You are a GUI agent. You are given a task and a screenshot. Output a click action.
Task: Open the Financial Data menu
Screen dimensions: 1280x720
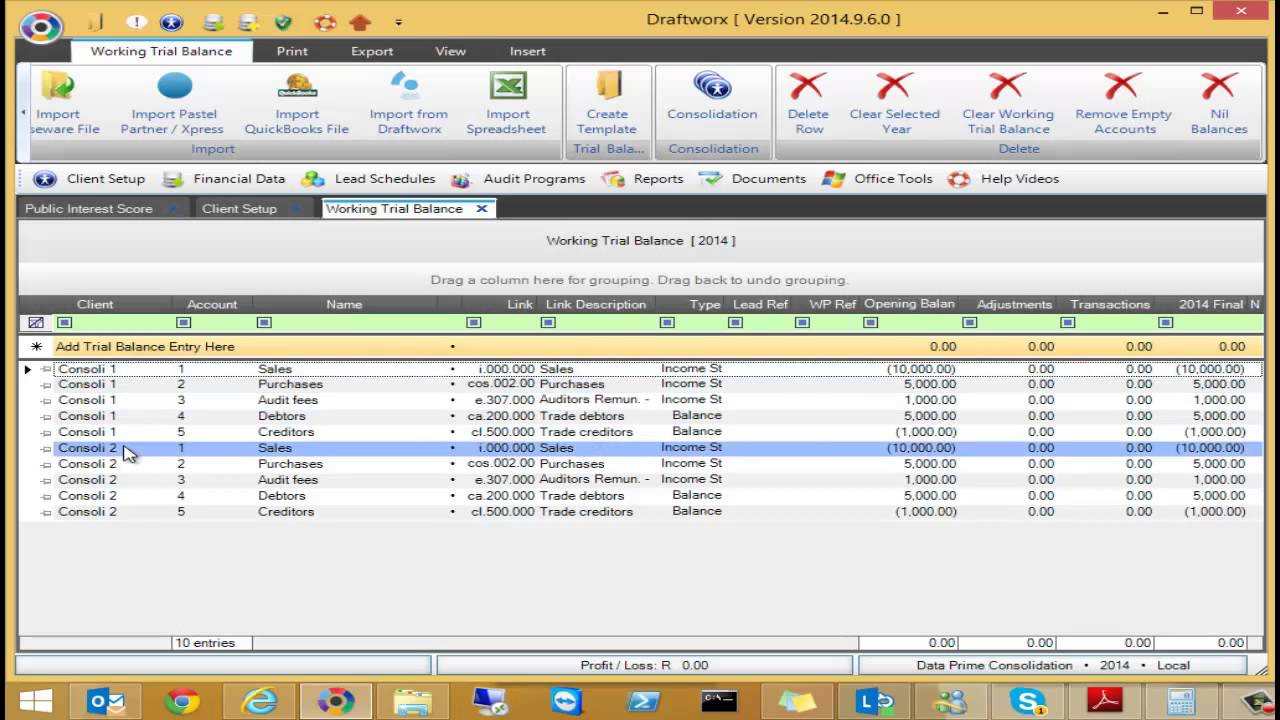click(225, 179)
